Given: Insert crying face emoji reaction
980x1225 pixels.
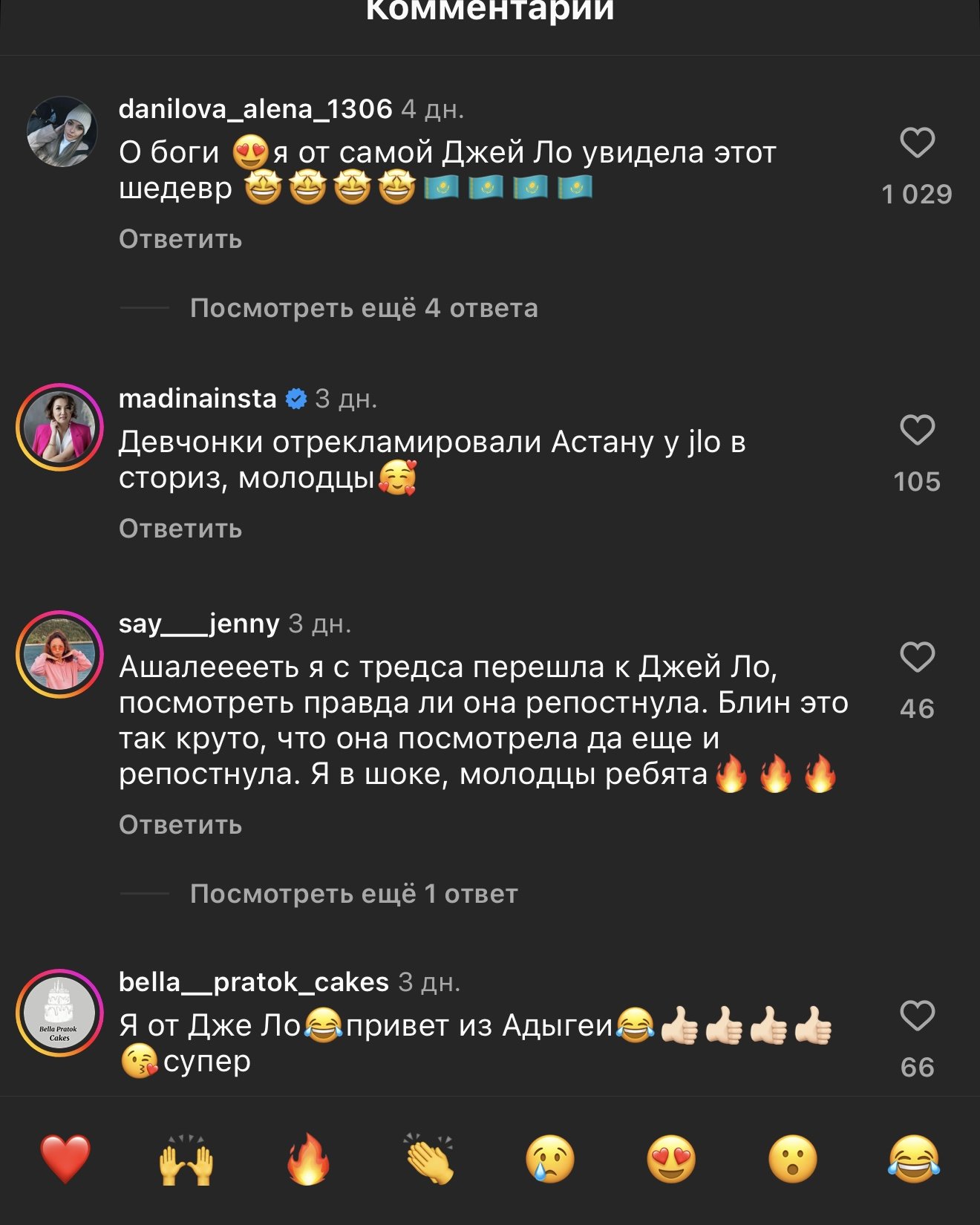Looking at the screenshot, I should pyautogui.click(x=550, y=1159).
